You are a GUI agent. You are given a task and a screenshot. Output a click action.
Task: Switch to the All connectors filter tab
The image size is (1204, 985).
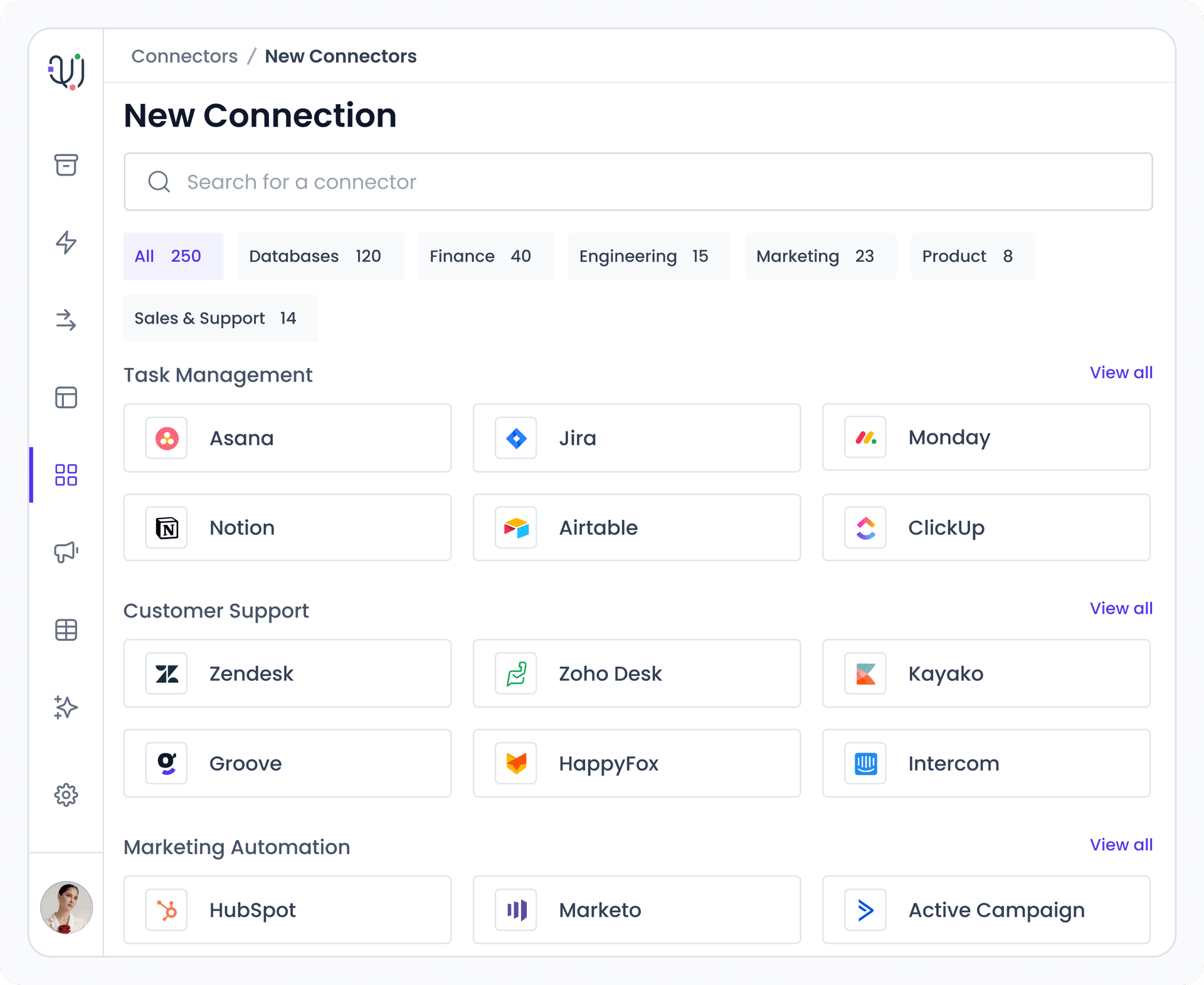tap(173, 256)
